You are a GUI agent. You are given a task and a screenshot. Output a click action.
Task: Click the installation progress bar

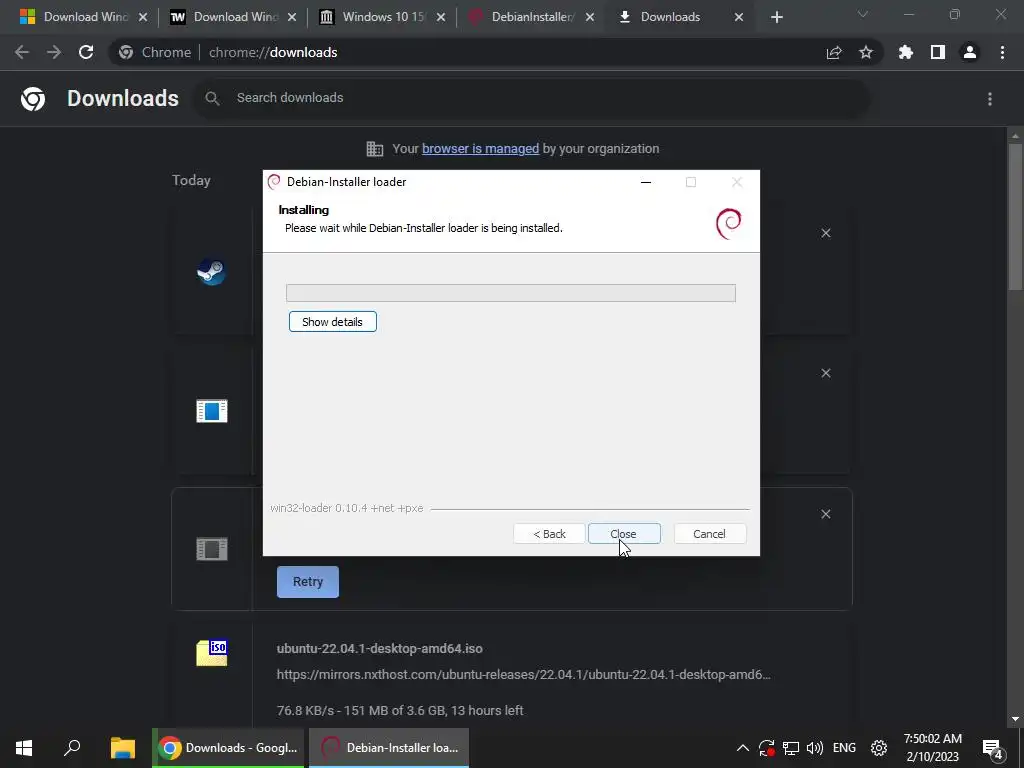(x=511, y=293)
